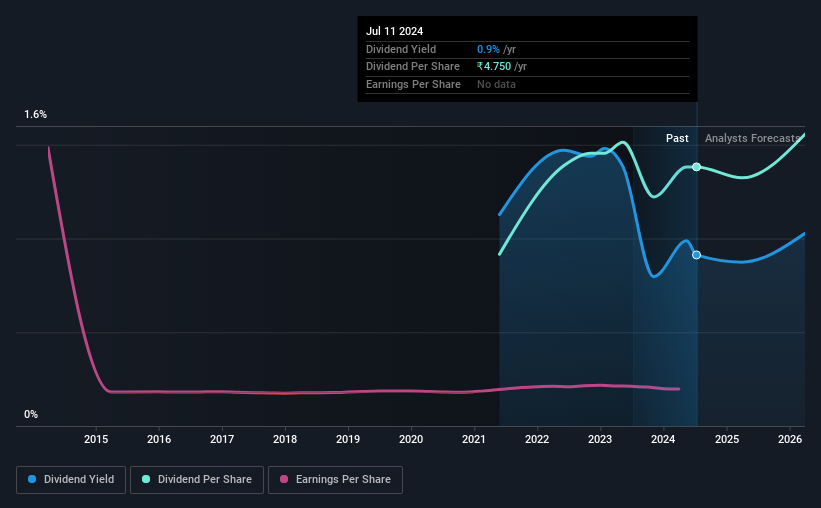Click the Analysts Forecasts section label
The image size is (821, 508).
tap(752, 138)
